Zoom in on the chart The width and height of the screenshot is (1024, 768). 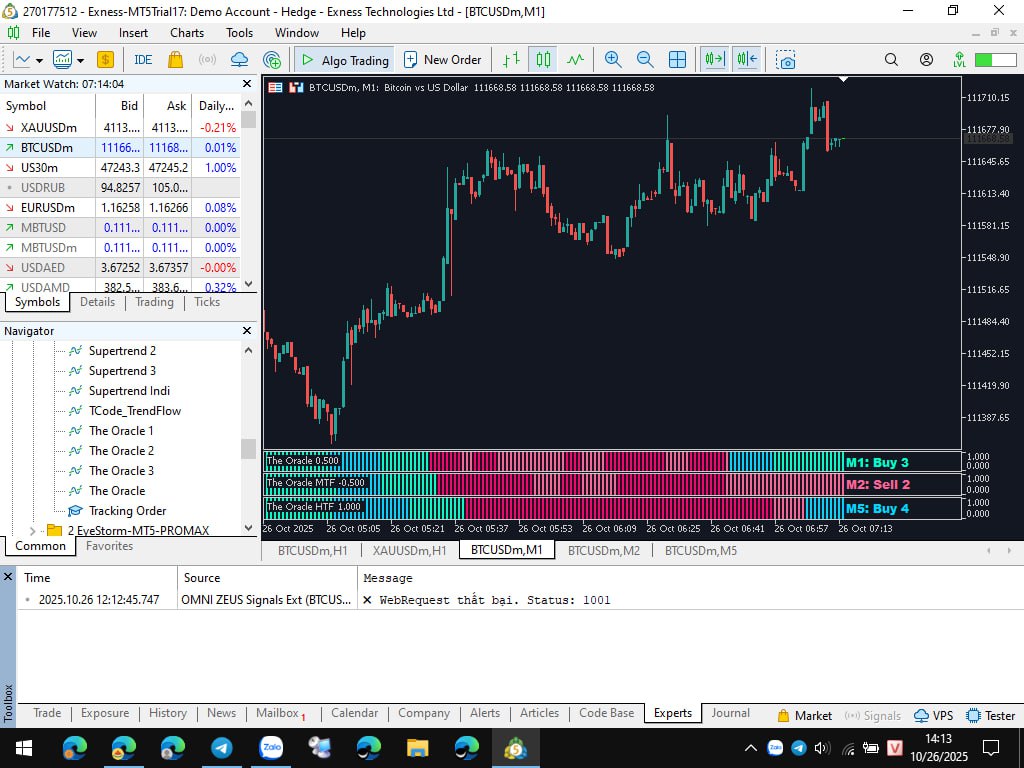[613, 59]
